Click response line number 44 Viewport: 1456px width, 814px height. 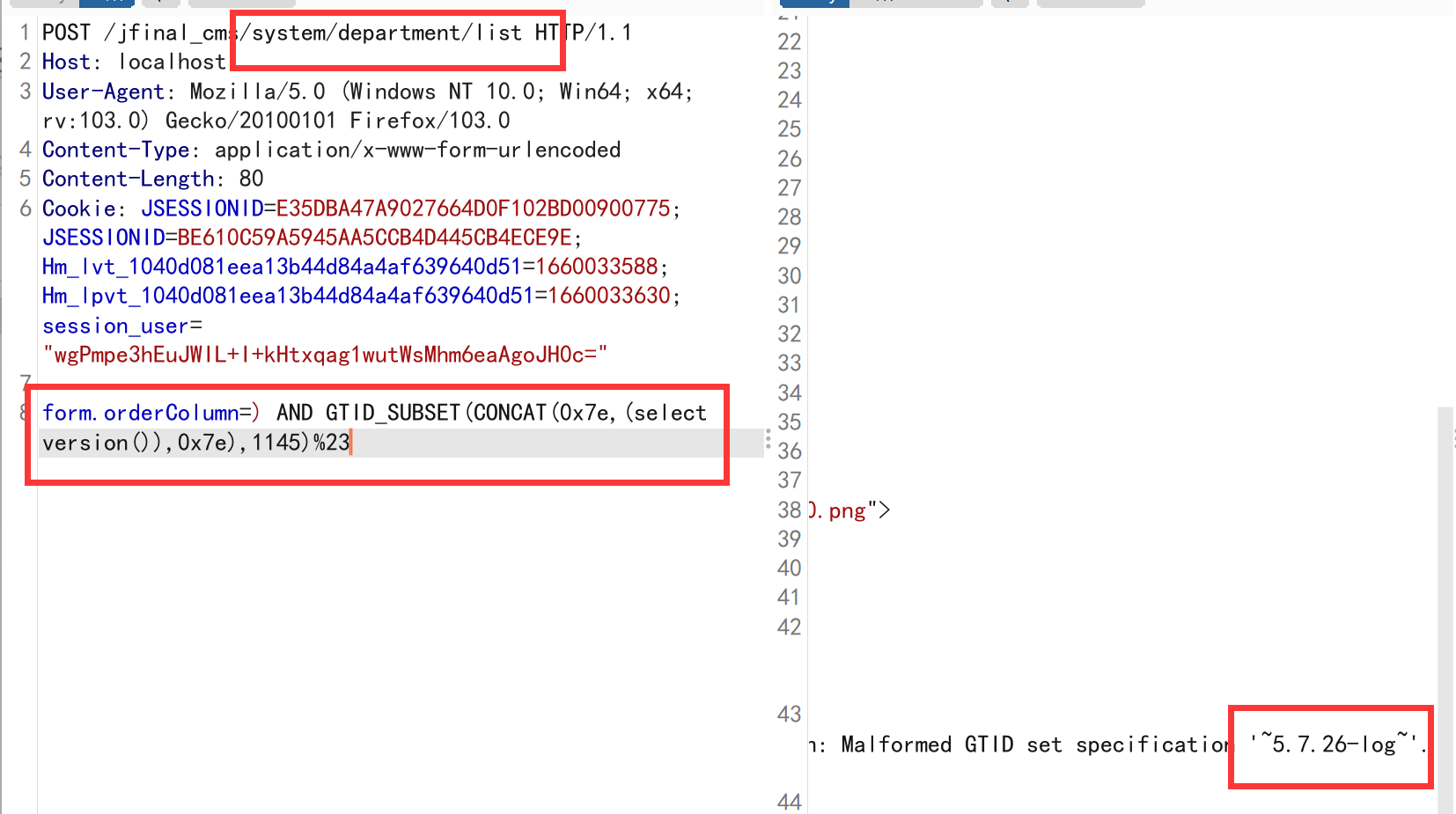tap(790, 802)
